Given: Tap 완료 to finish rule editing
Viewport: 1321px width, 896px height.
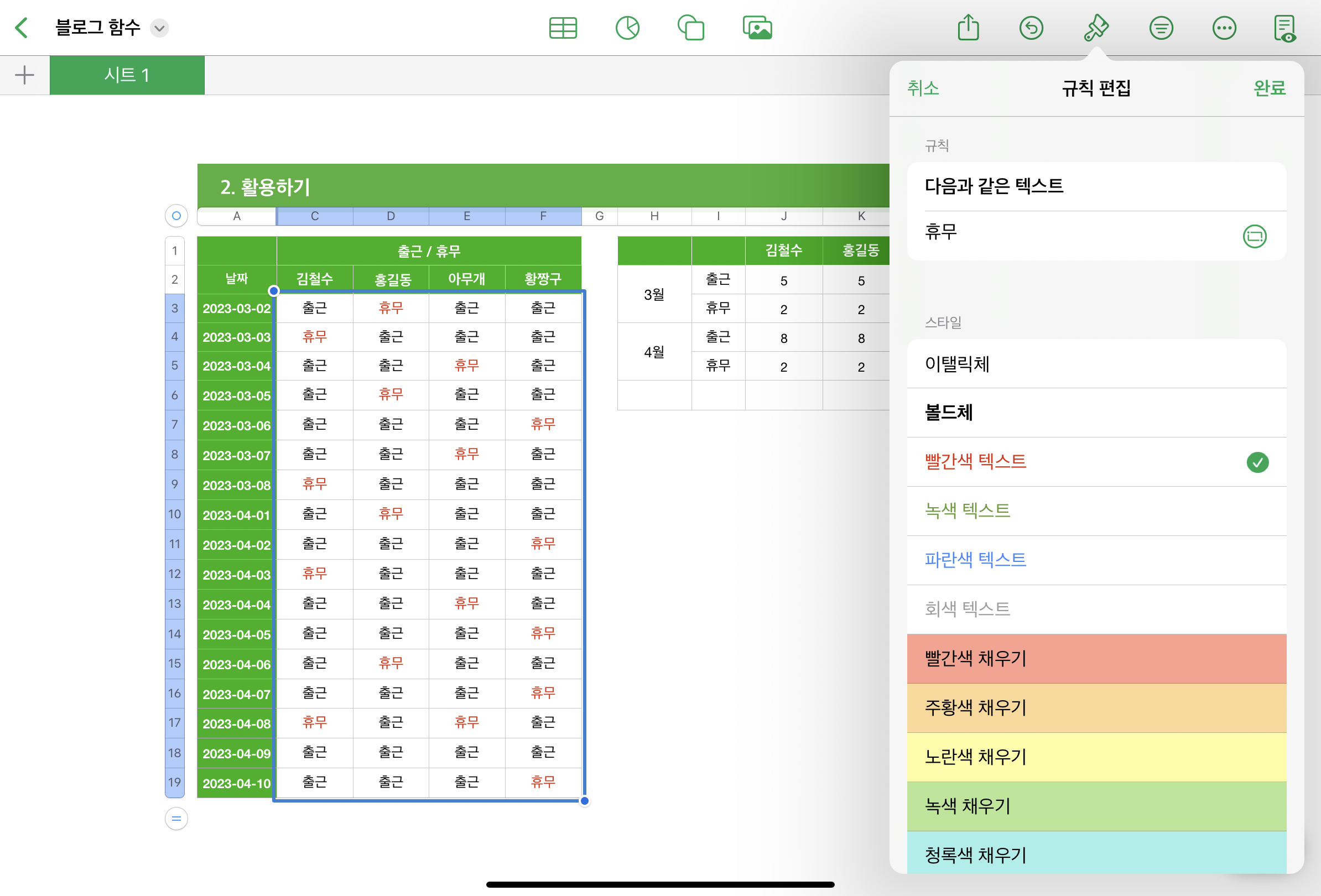Looking at the screenshot, I should 1269,88.
